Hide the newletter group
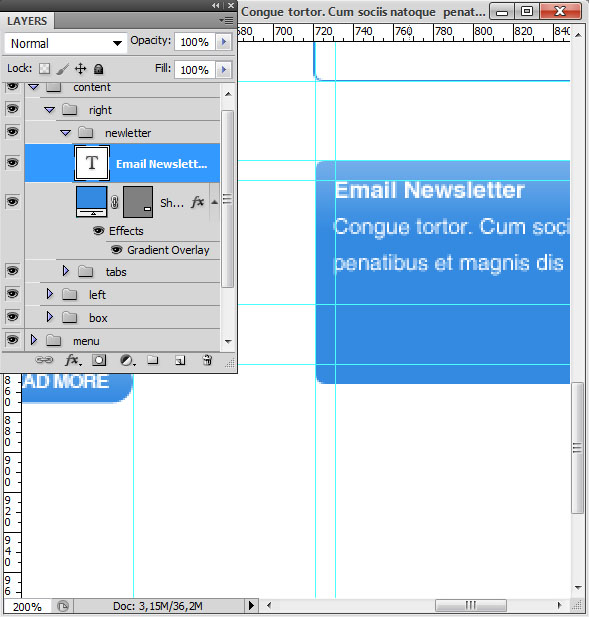The width and height of the screenshot is (589, 617). [x=13, y=131]
